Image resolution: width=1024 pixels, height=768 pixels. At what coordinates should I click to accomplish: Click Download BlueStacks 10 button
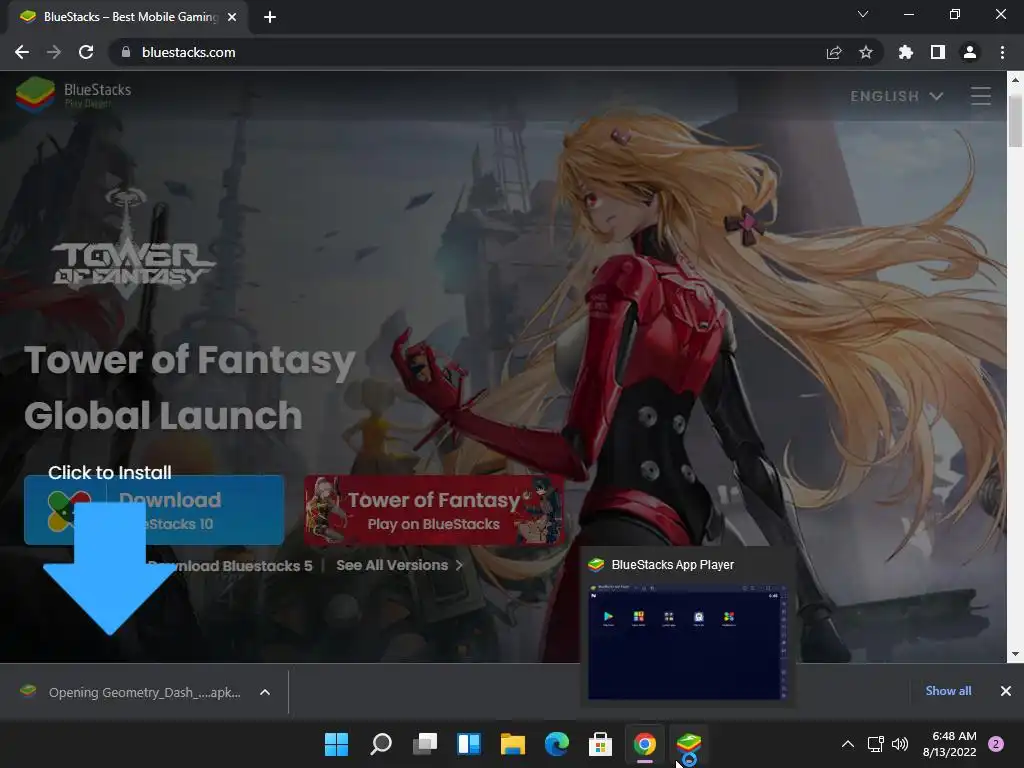tap(154, 511)
